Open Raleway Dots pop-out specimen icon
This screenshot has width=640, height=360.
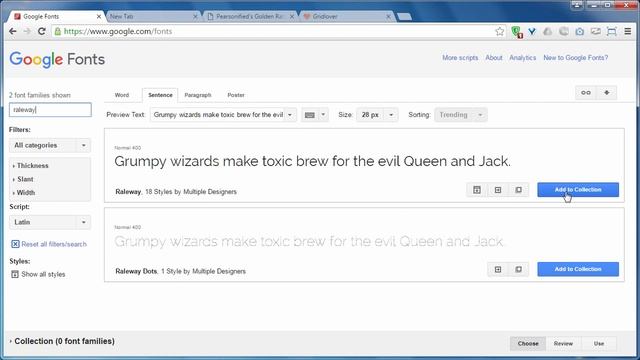[x=518, y=269]
